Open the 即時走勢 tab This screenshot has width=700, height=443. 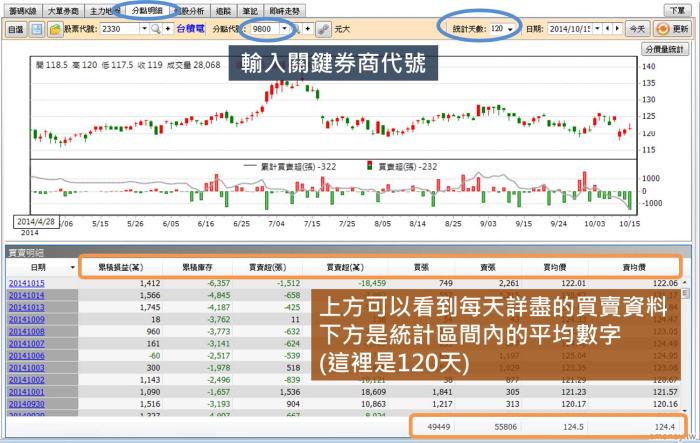click(284, 11)
